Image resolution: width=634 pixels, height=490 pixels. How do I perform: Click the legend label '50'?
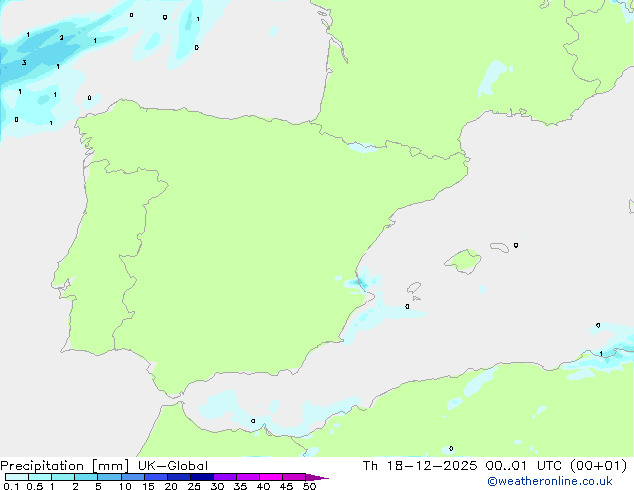pos(309,486)
